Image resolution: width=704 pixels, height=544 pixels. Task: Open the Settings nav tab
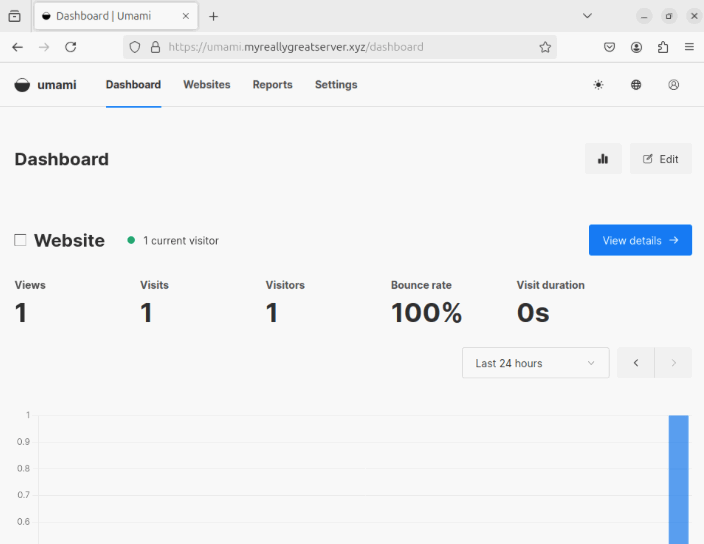[x=336, y=85]
